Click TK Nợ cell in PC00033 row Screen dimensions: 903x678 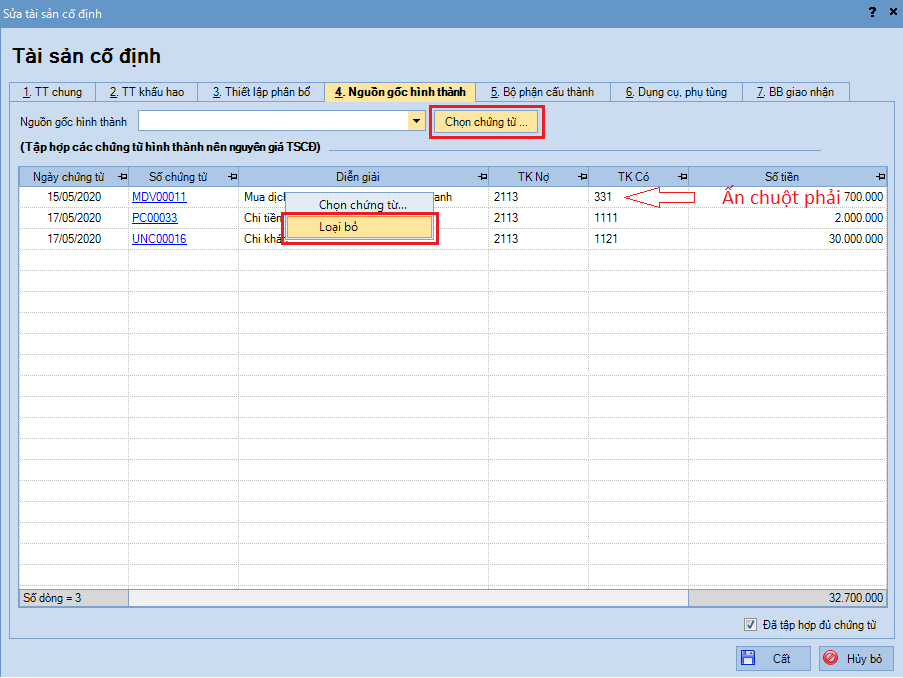[x=538, y=218]
